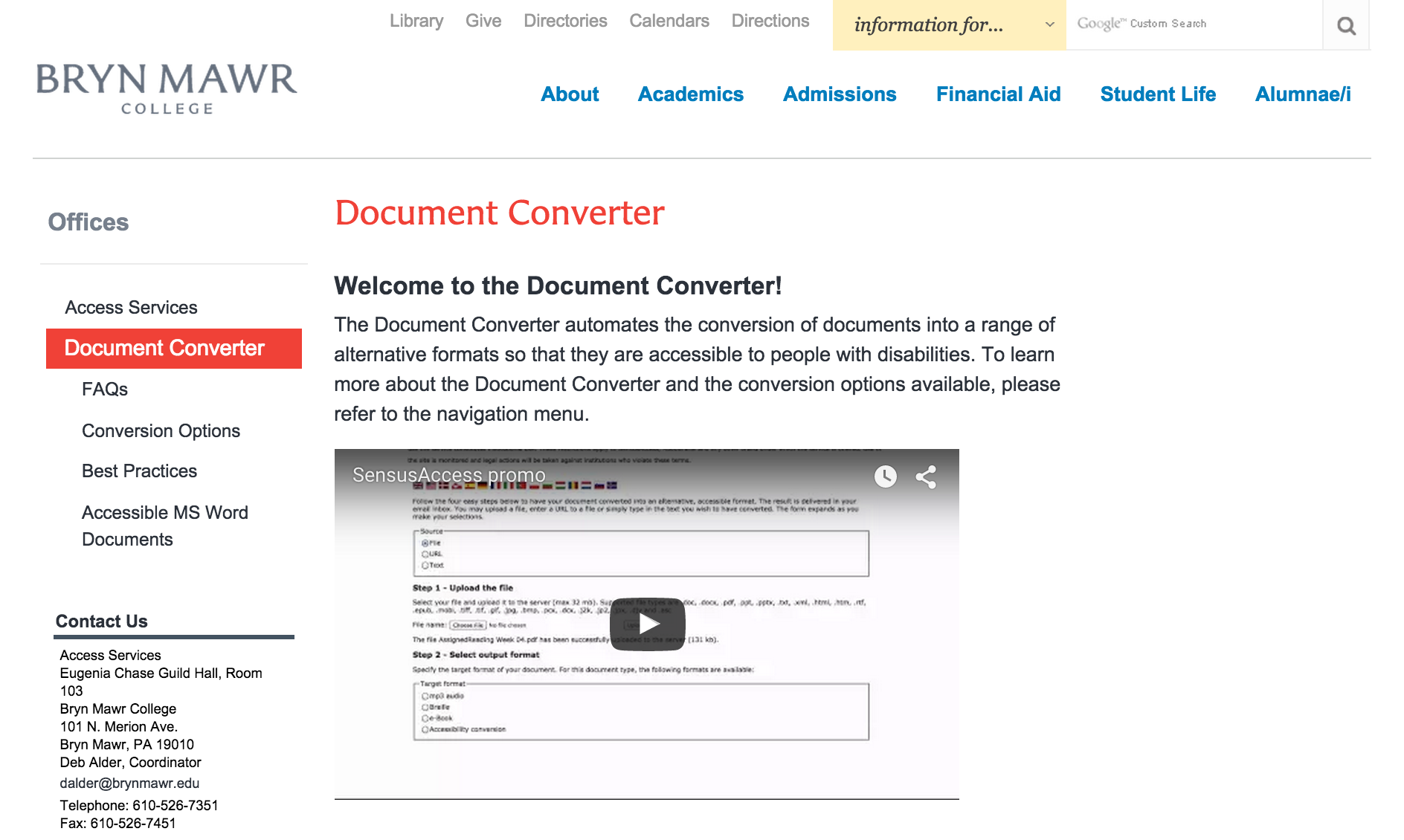1404x840 pixels.
Task: Click the 'Fax: 610-526-7451' text
Action: pyautogui.click(x=117, y=824)
